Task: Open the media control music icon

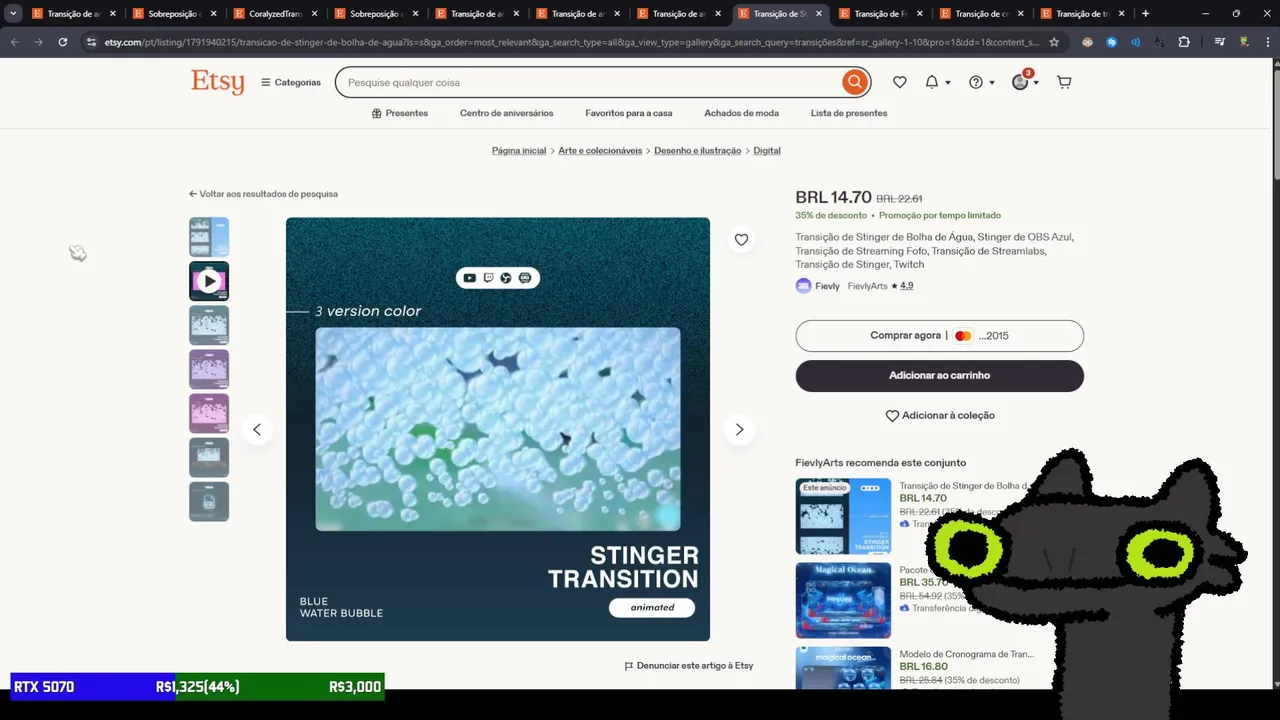Action: coord(1220,42)
